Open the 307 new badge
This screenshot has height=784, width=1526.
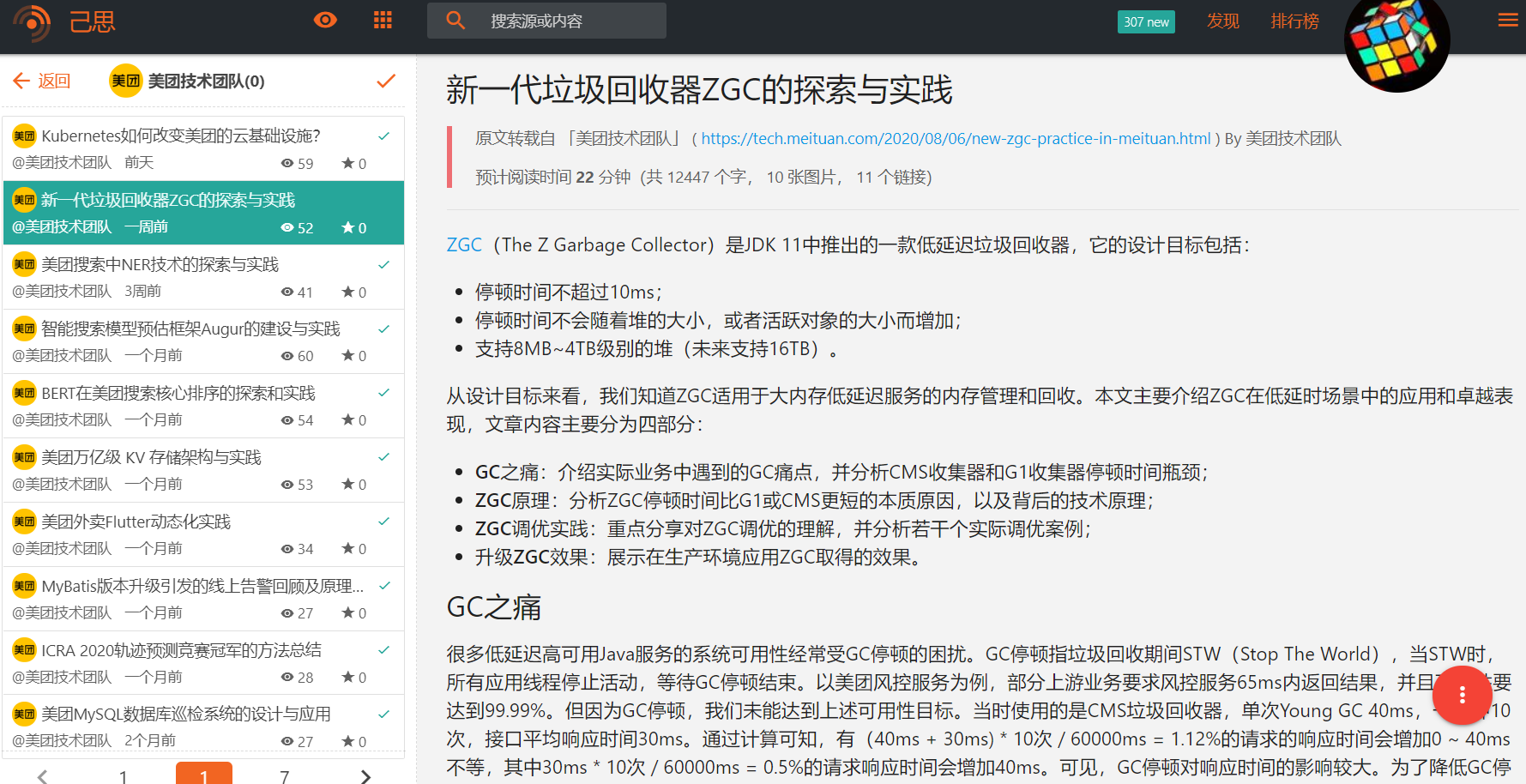(x=1146, y=21)
